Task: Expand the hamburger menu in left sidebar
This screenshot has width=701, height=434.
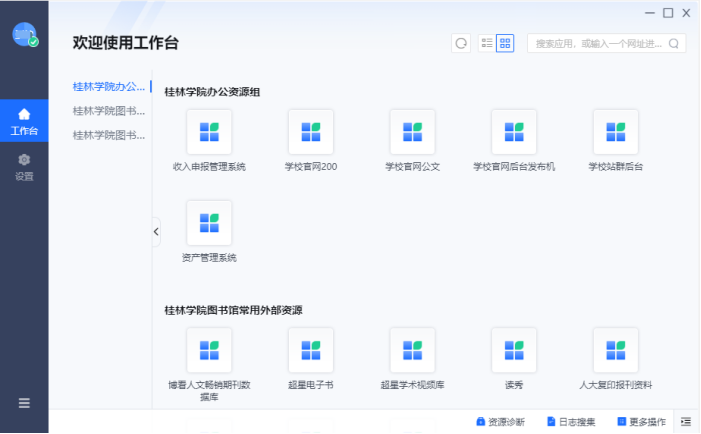Action: tap(24, 403)
